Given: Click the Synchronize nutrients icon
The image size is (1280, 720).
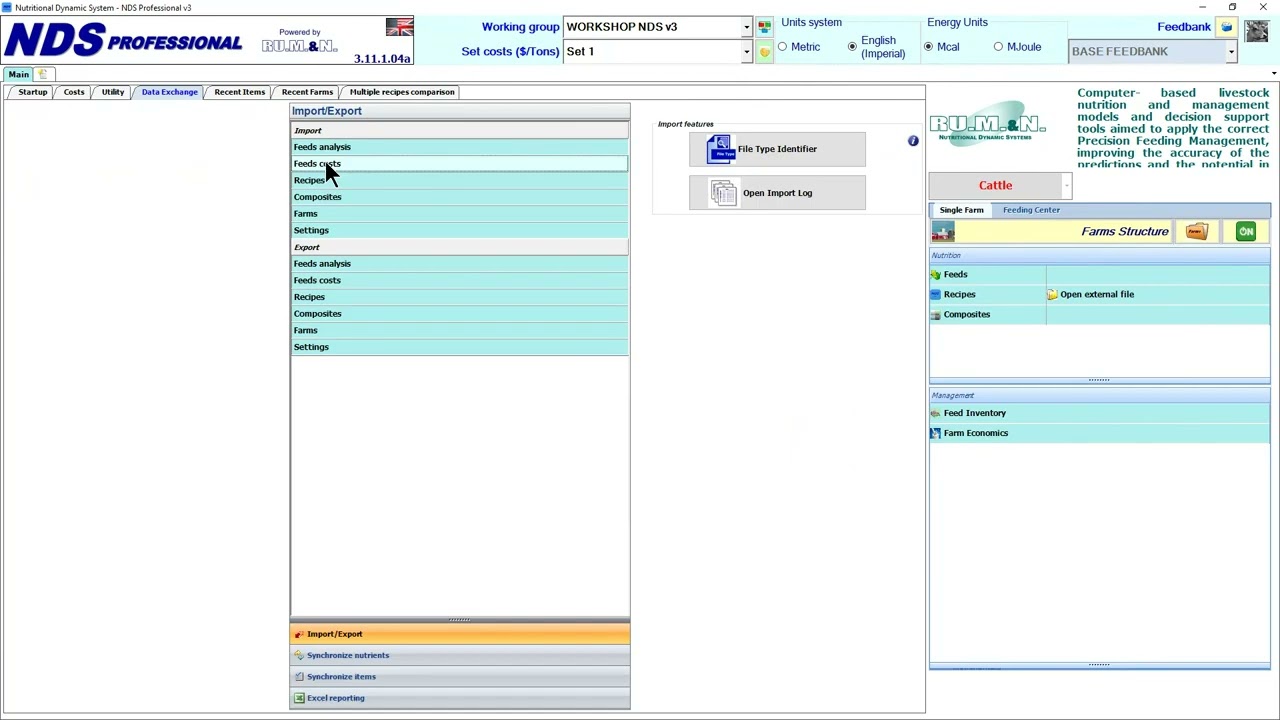Looking at the screenshot, I should (x=299, y=655).
